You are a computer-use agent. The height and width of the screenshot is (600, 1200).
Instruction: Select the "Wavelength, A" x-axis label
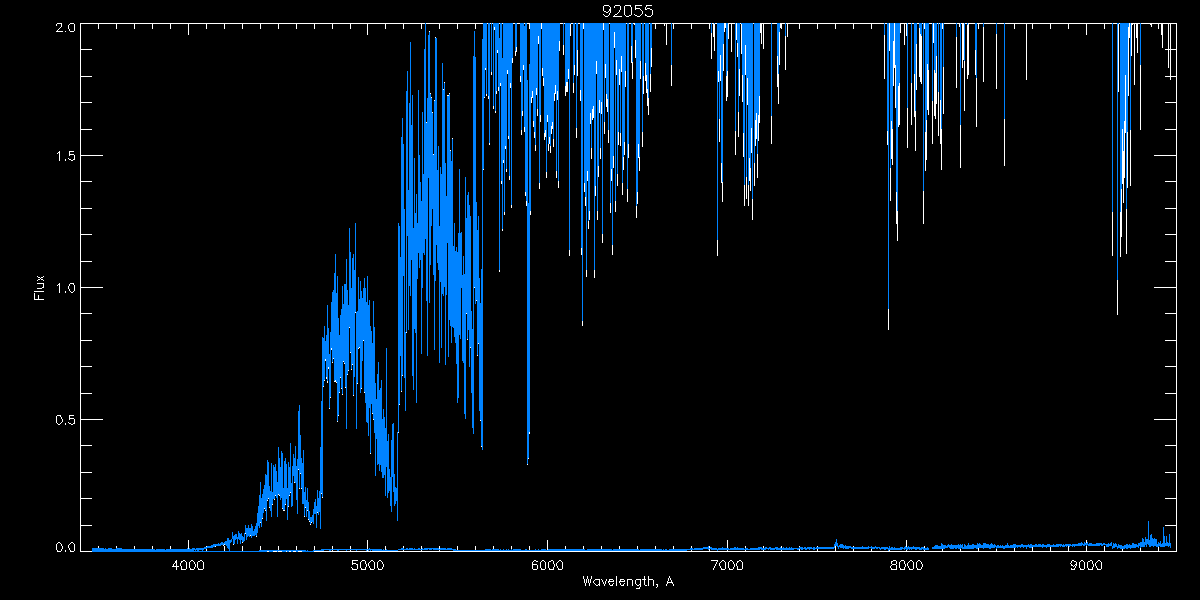(628, 581)
